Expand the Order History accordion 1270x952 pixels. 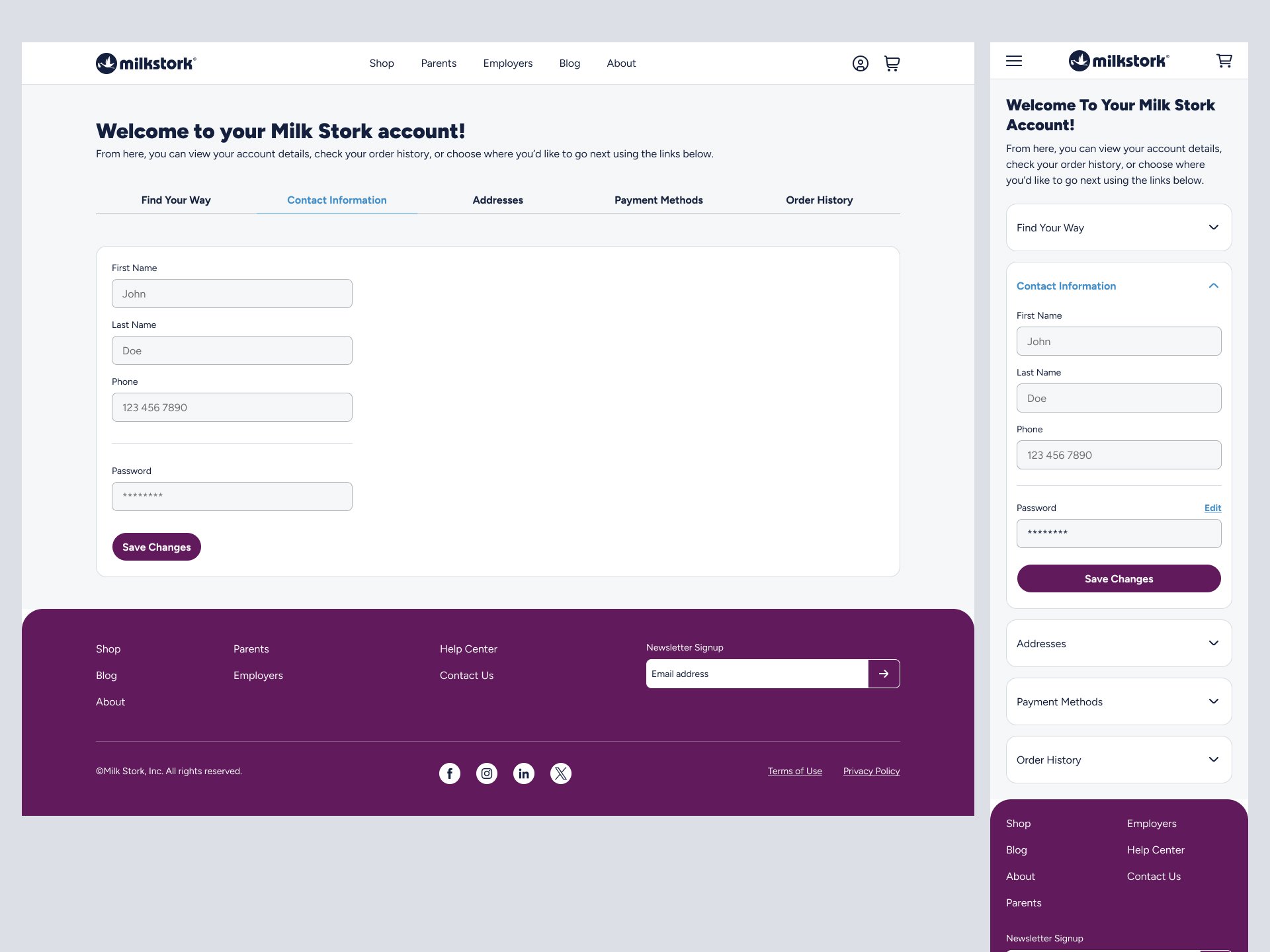[1118, 759]
